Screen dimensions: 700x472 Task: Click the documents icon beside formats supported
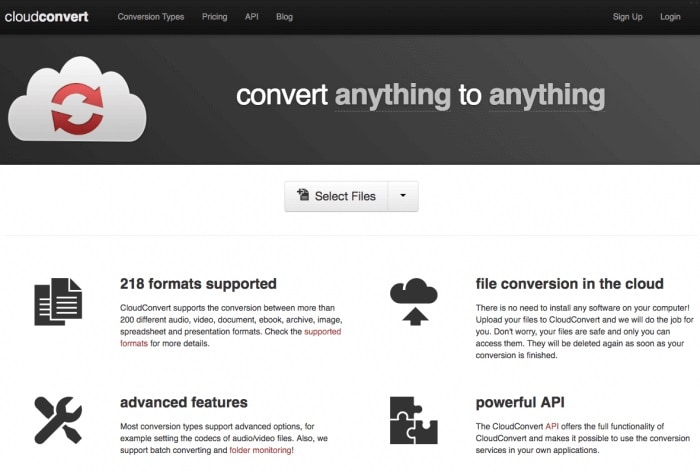(58, 301)
